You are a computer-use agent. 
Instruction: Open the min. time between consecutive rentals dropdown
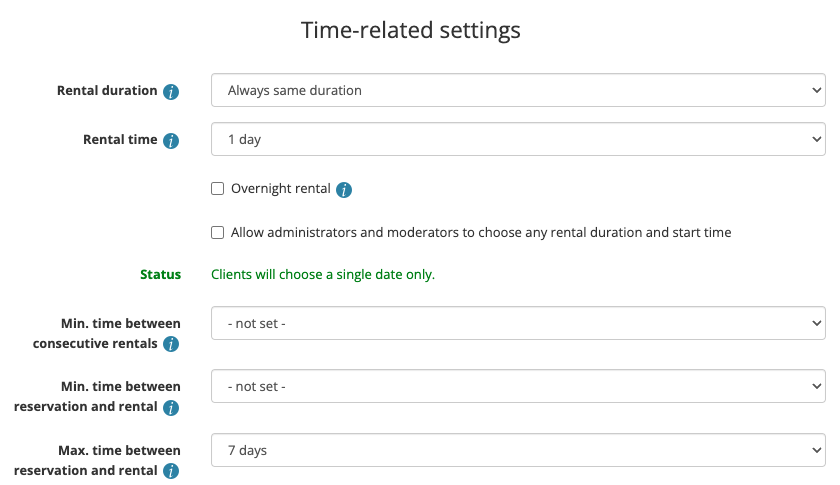point(517,323)
